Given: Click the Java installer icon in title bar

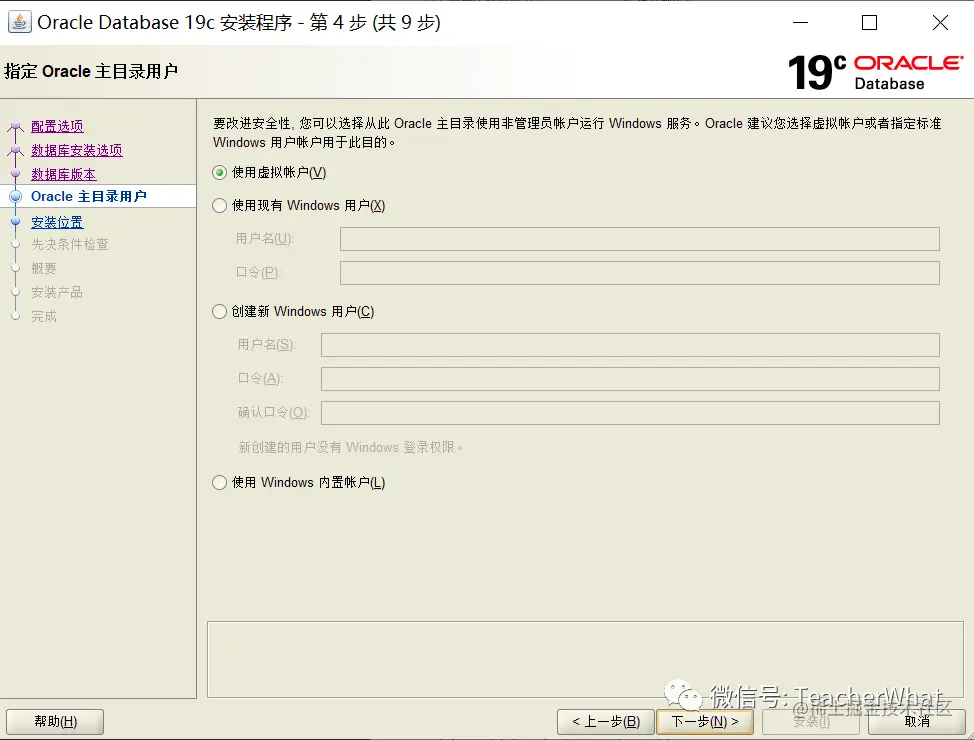Looking at the screenshot, I should click(19, 22).
